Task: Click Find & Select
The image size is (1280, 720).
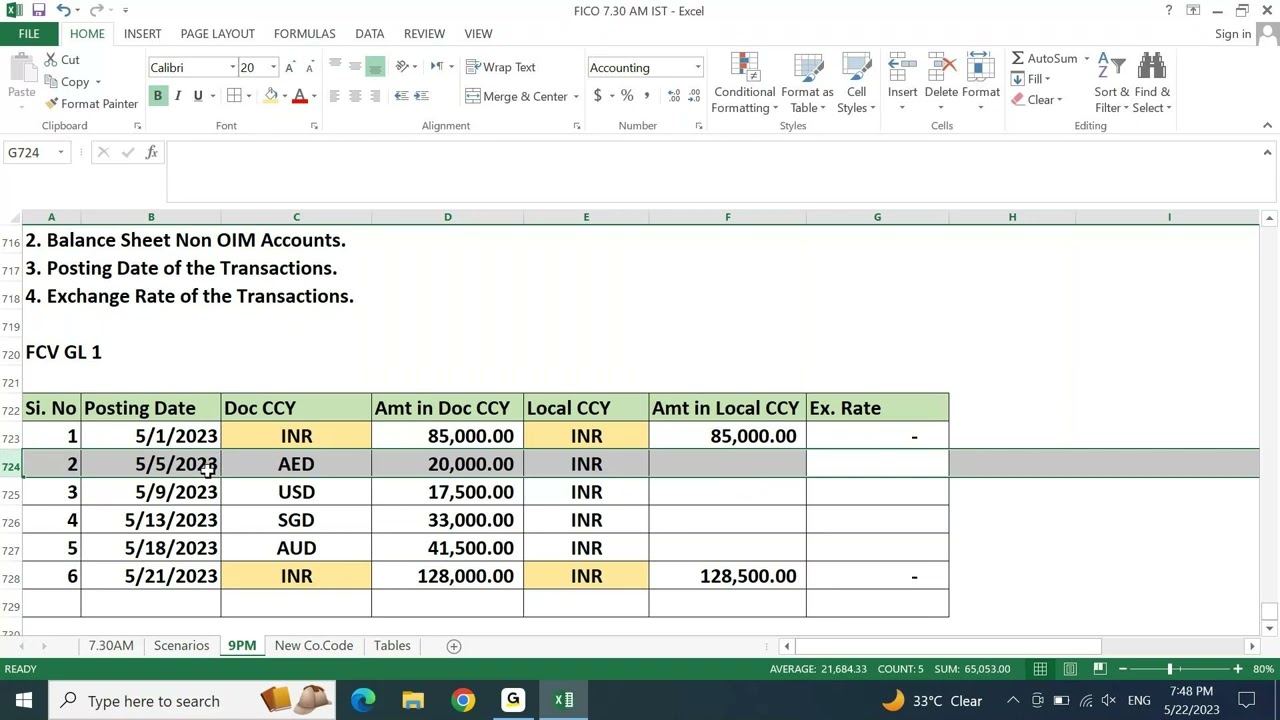Action: [x=1152, y=83]
